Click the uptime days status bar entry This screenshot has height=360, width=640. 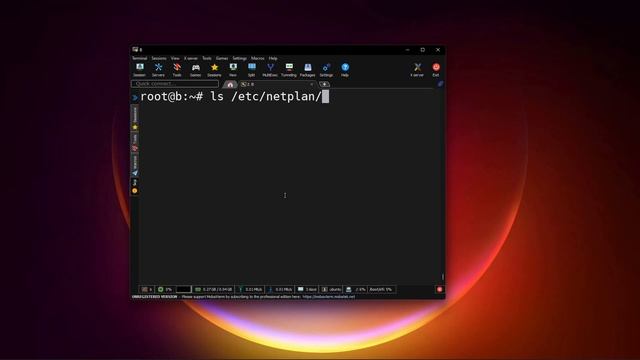(x=307, y=289)
